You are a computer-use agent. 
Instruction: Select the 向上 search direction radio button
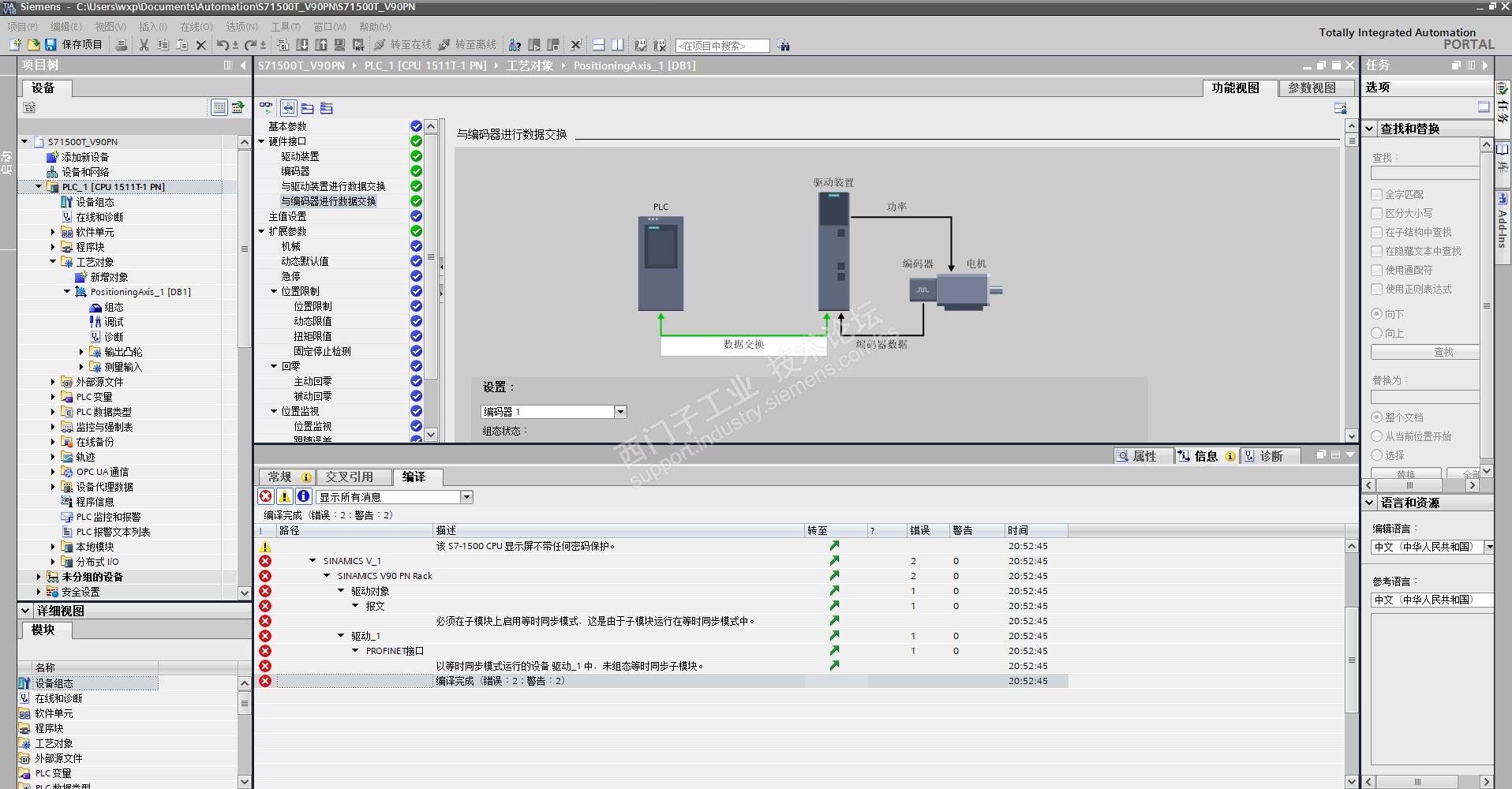coord(1377,333)
